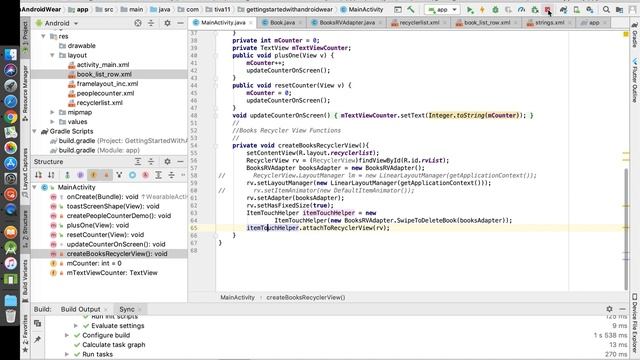Open the profiler gauge icon
This screenshot has width=640, height=360.
521,9
